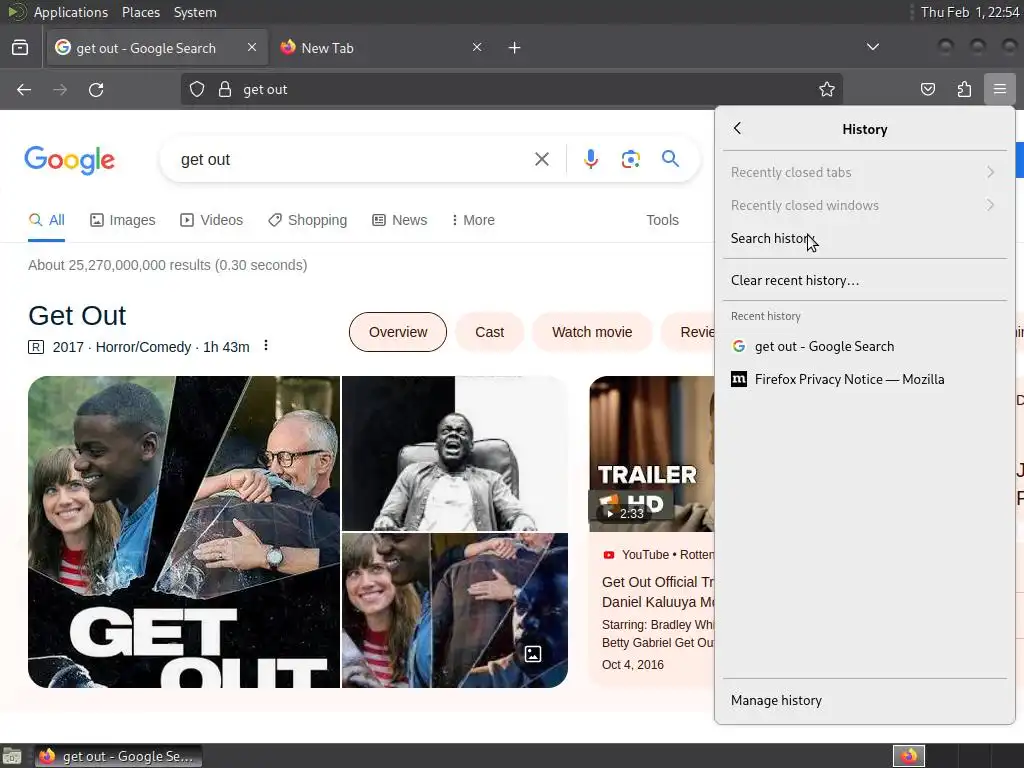Expand Recently closed windows submenu
Screen dimensions: 1024x768
click(865, 205)
